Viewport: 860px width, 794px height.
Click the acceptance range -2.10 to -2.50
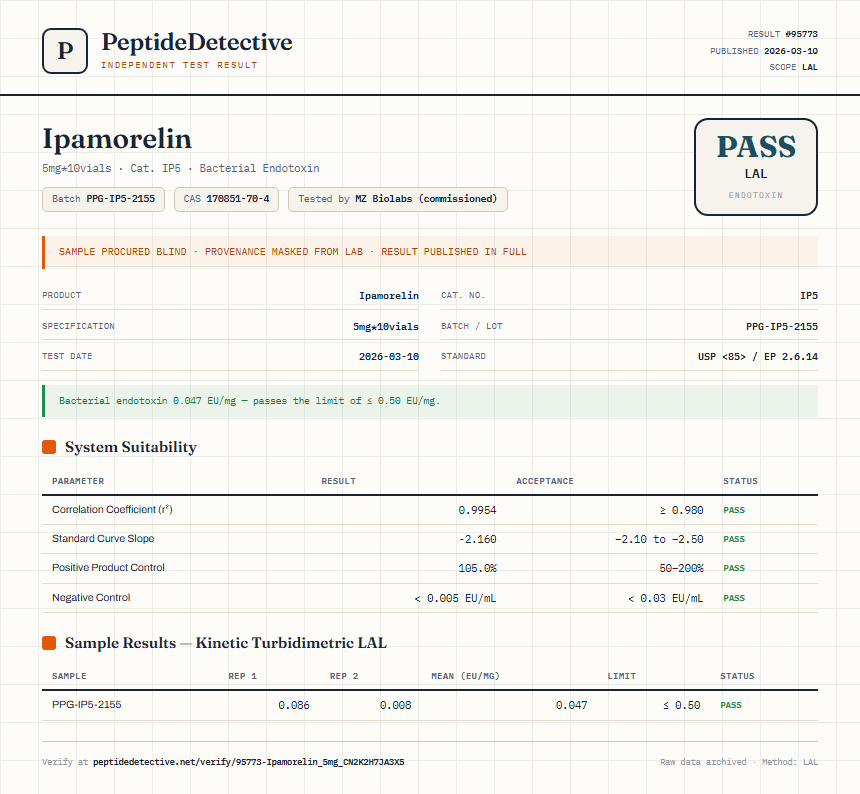click(x=659, y=539)
